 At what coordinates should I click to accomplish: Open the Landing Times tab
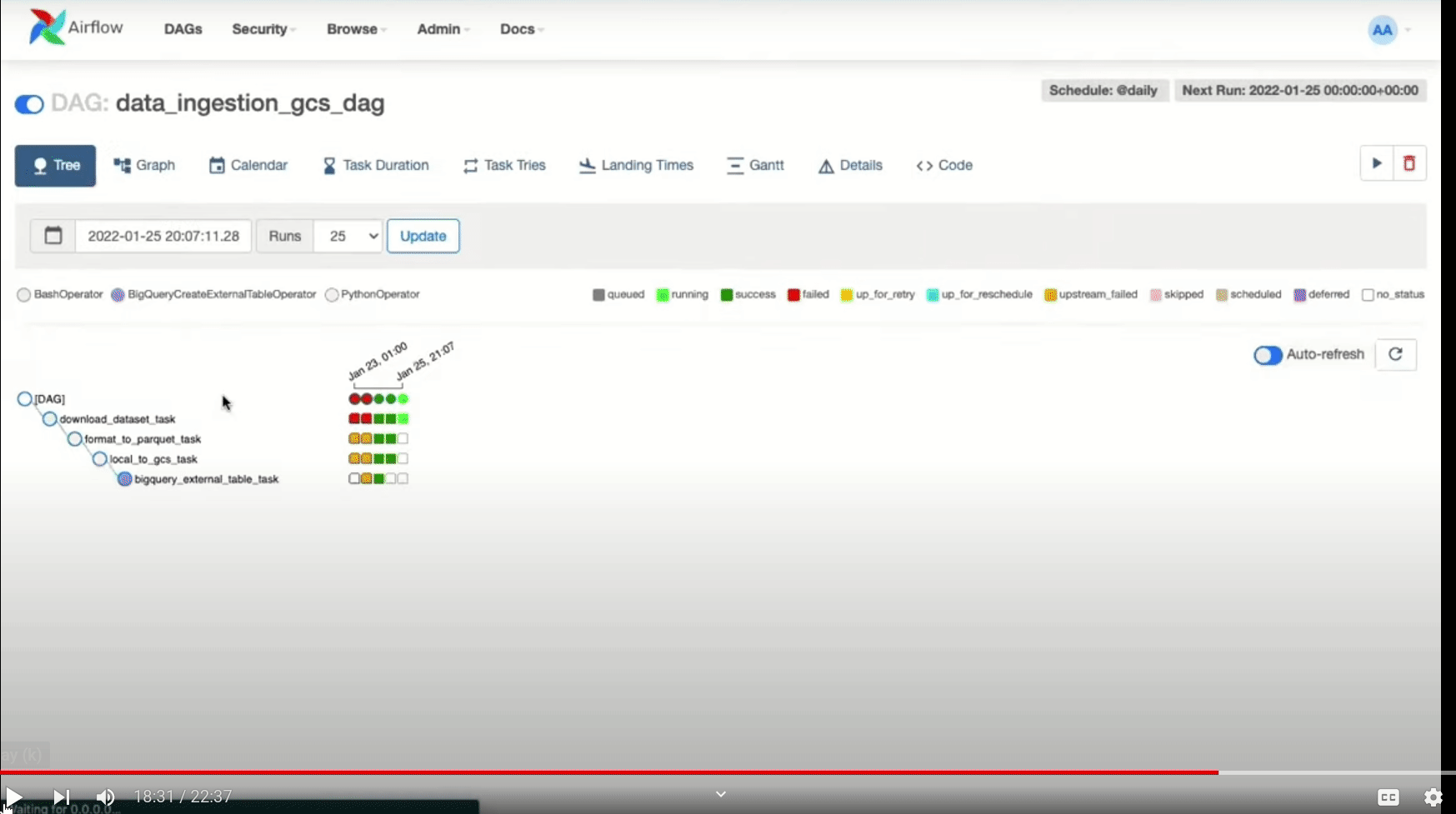tap(636, 165)
